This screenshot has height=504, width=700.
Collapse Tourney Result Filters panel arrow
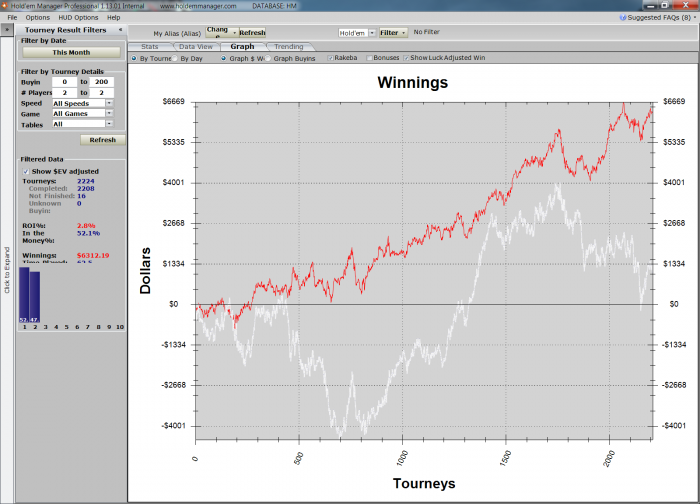120,29
